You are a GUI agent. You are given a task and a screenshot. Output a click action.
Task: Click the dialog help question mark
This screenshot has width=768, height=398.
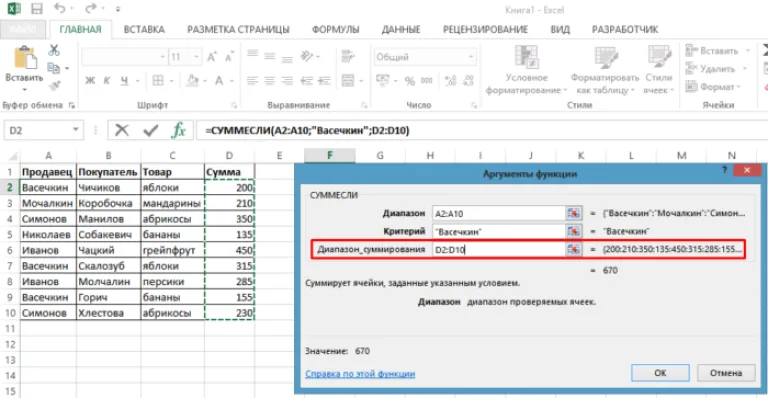pyautogui.click(x=724, y=170)
